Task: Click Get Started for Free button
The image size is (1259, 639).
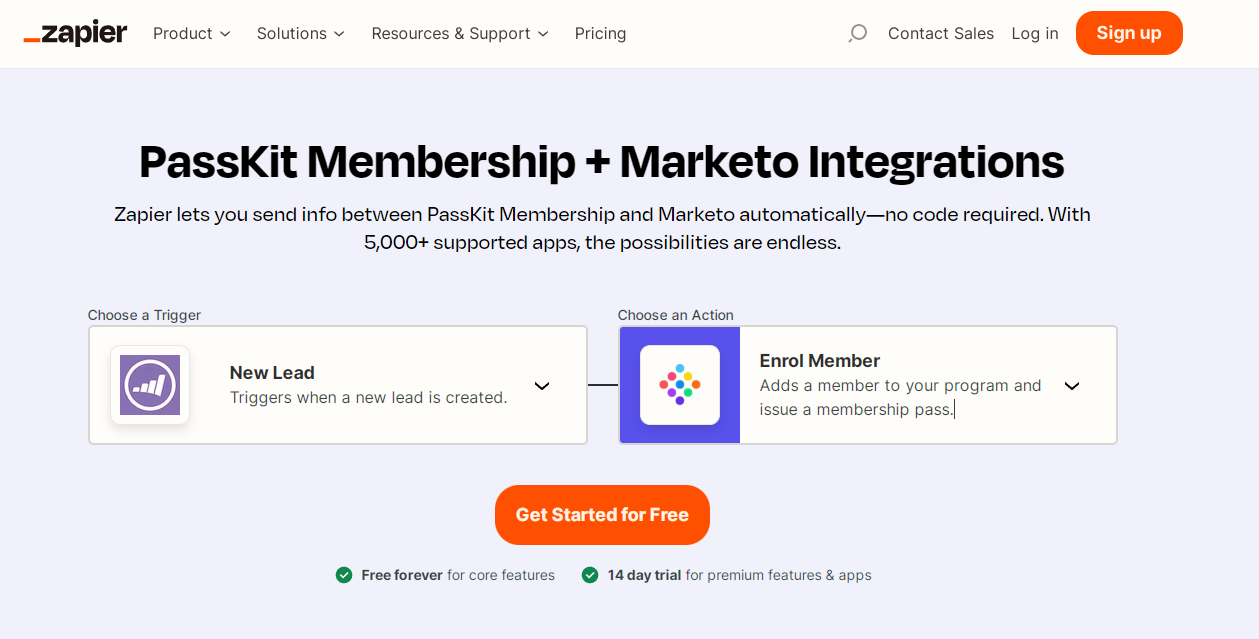Action: coord(602,515)
